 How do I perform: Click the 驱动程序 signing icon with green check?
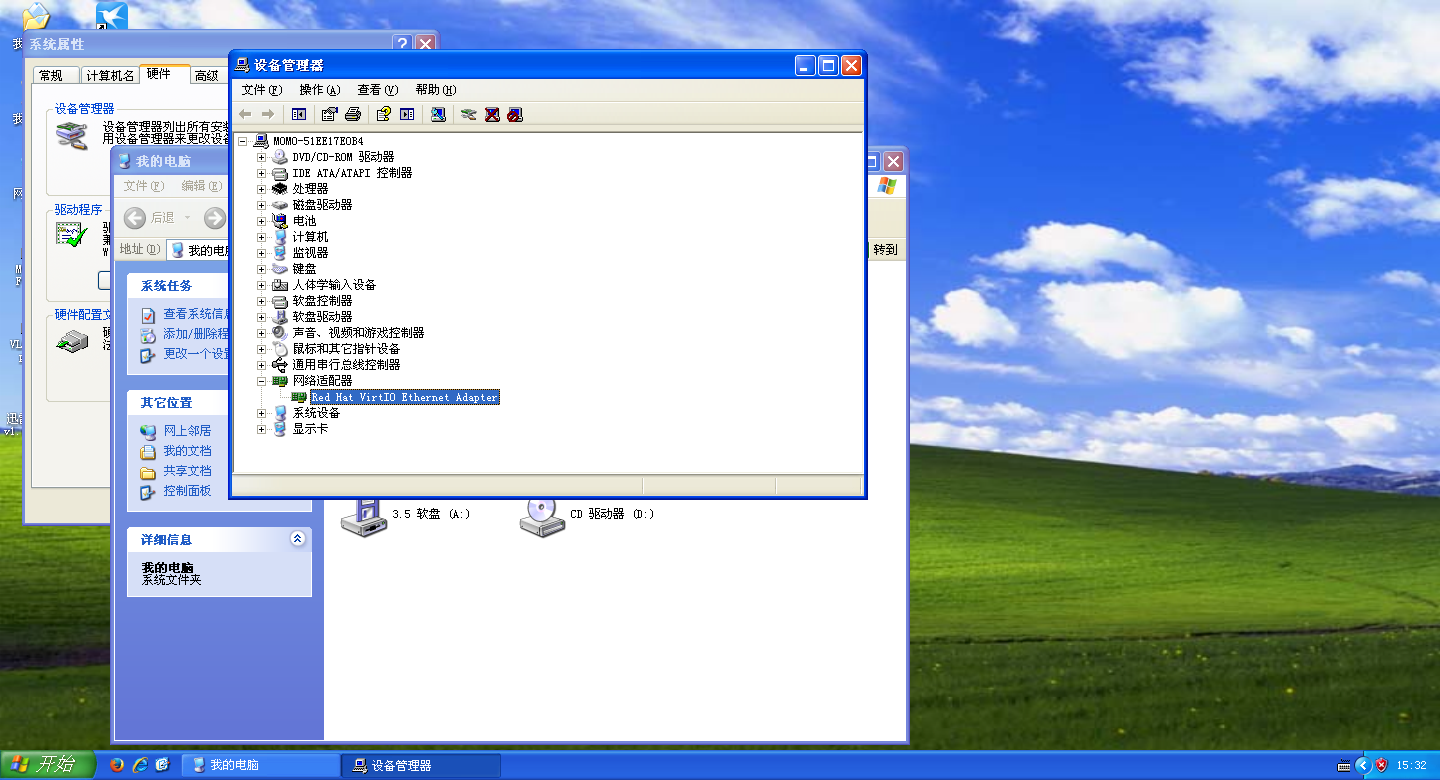(x=71, y=235)
